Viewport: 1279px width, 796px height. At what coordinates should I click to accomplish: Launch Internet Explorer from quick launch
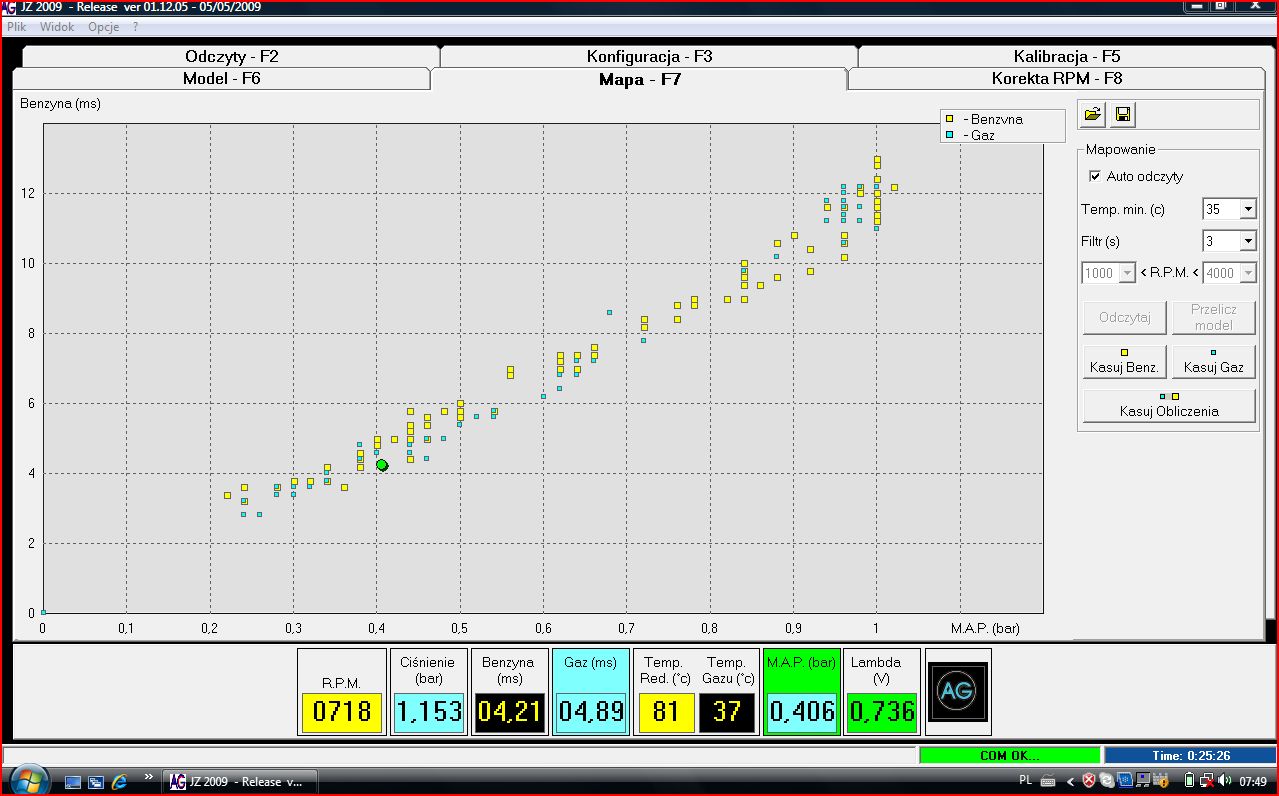tap(120, 781)
